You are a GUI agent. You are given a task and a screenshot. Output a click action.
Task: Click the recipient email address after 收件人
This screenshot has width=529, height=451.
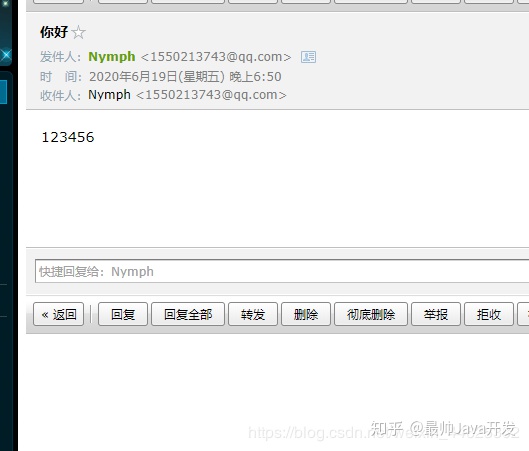click(211, 95)
